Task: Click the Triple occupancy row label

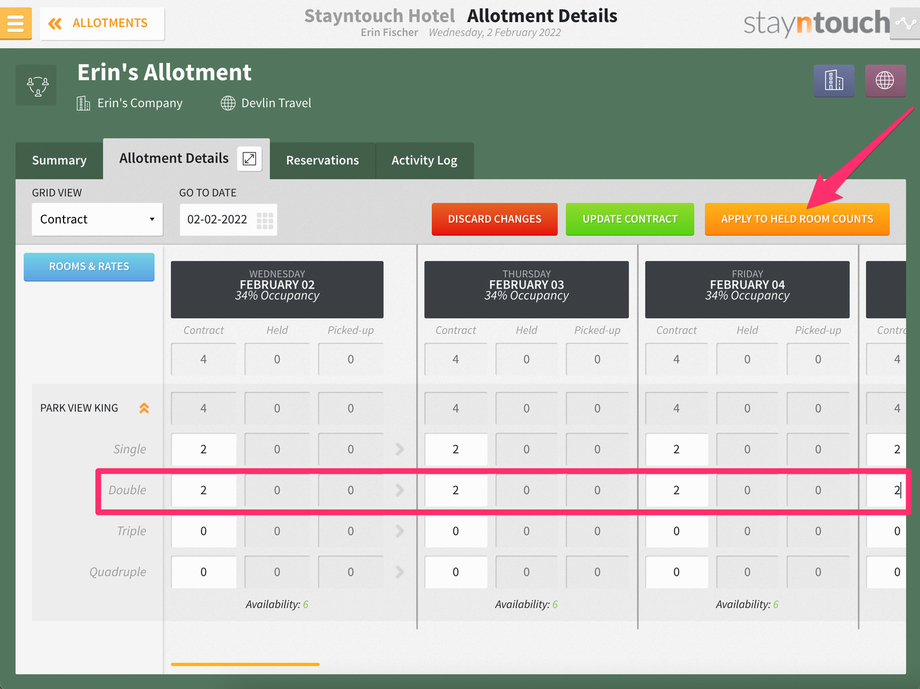Action: point(131,531)
